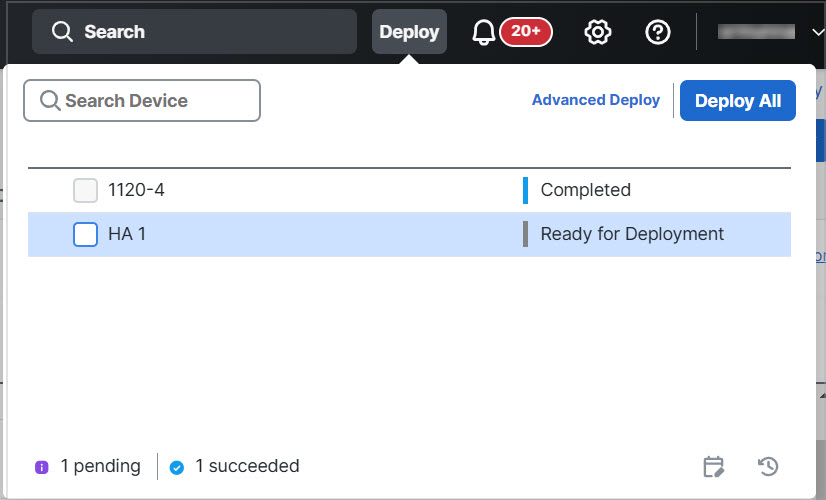
Task: Open the deployment history clock icon
Action: pos(768,466)
